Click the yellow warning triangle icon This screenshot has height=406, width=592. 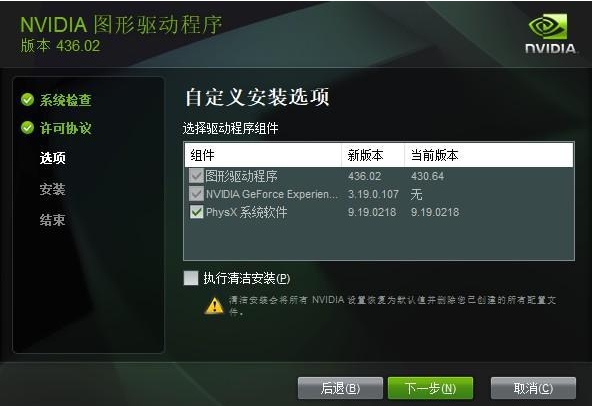214,306
